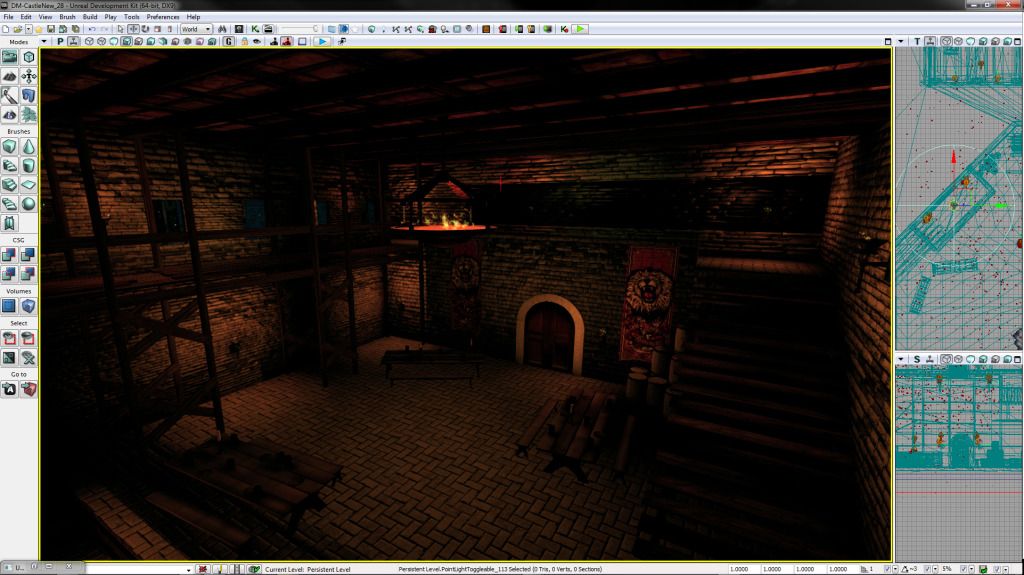
Task: Click the CSG Subtract icon
Action: tap(29, 255)
